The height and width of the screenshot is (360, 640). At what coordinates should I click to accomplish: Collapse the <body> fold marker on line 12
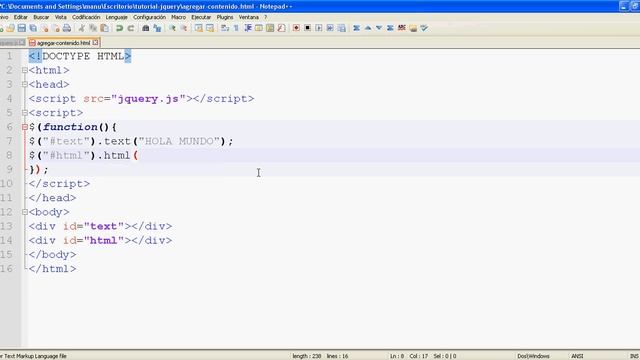point(24,212)
